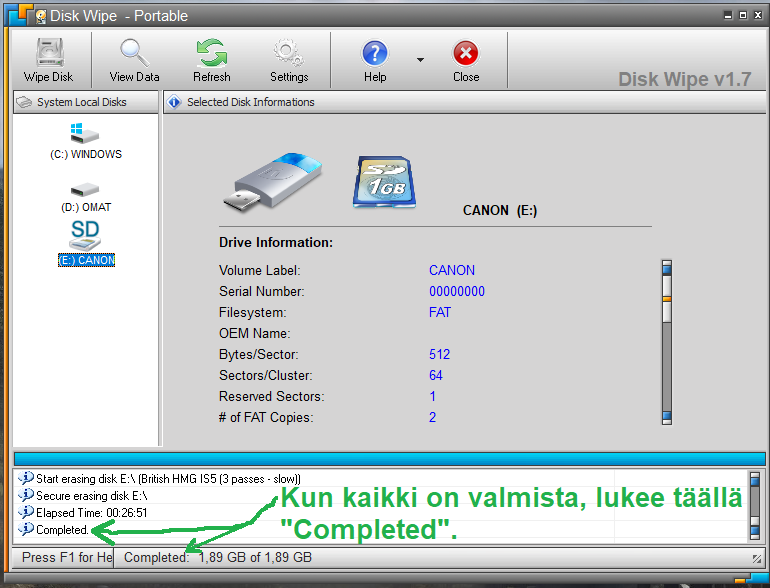Minimize the Disk Wipe window
The height and width of the screenshot is (588, 770).
728,15
